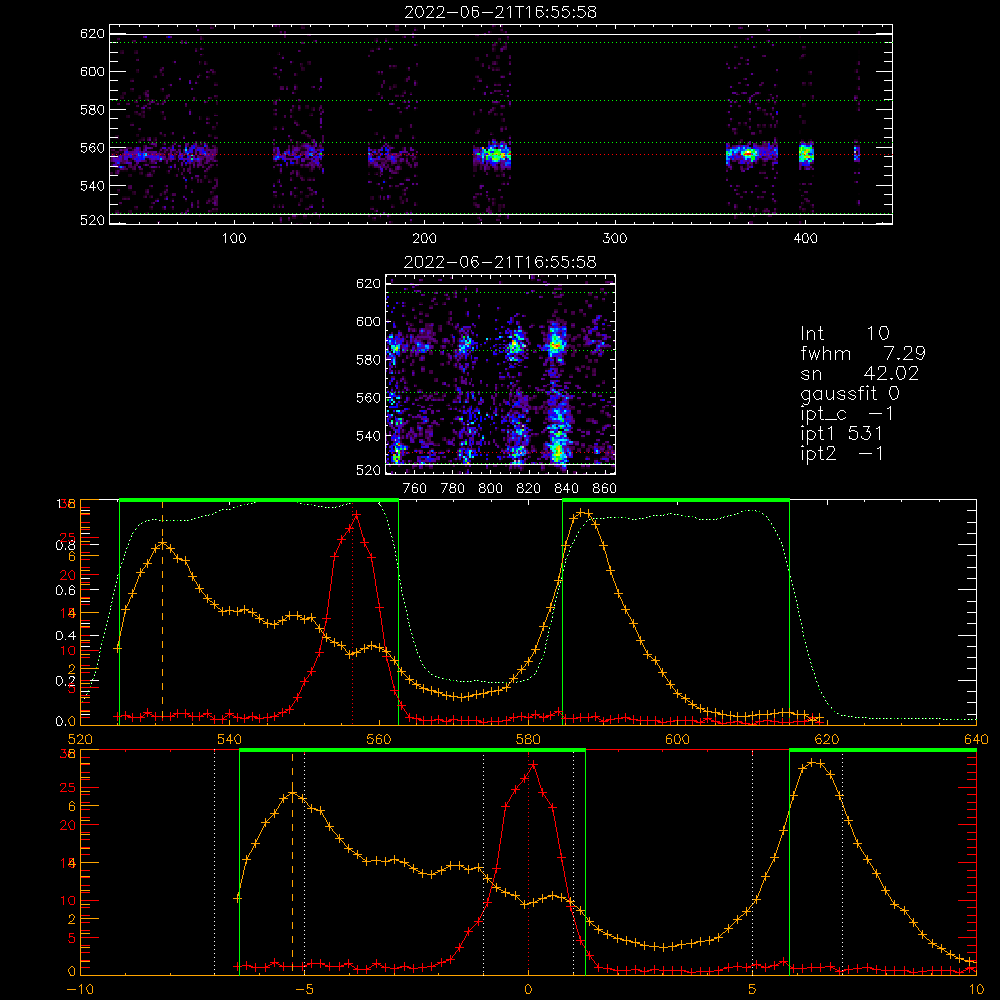Click the '0.8' white y-axis label in profile plot
Screen dimensions: 1000x1000
[x=65, y=545]
